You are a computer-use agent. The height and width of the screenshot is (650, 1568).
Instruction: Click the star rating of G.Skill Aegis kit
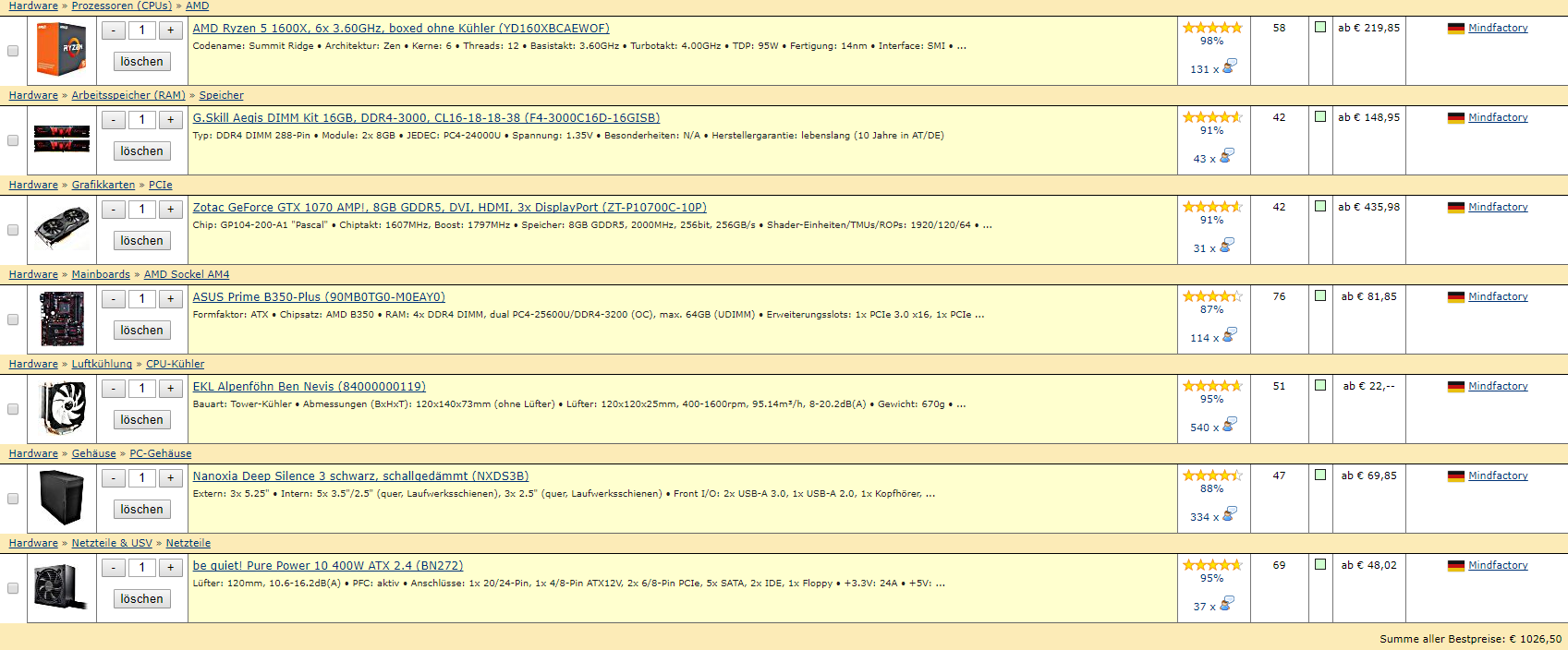point(1212,117)
